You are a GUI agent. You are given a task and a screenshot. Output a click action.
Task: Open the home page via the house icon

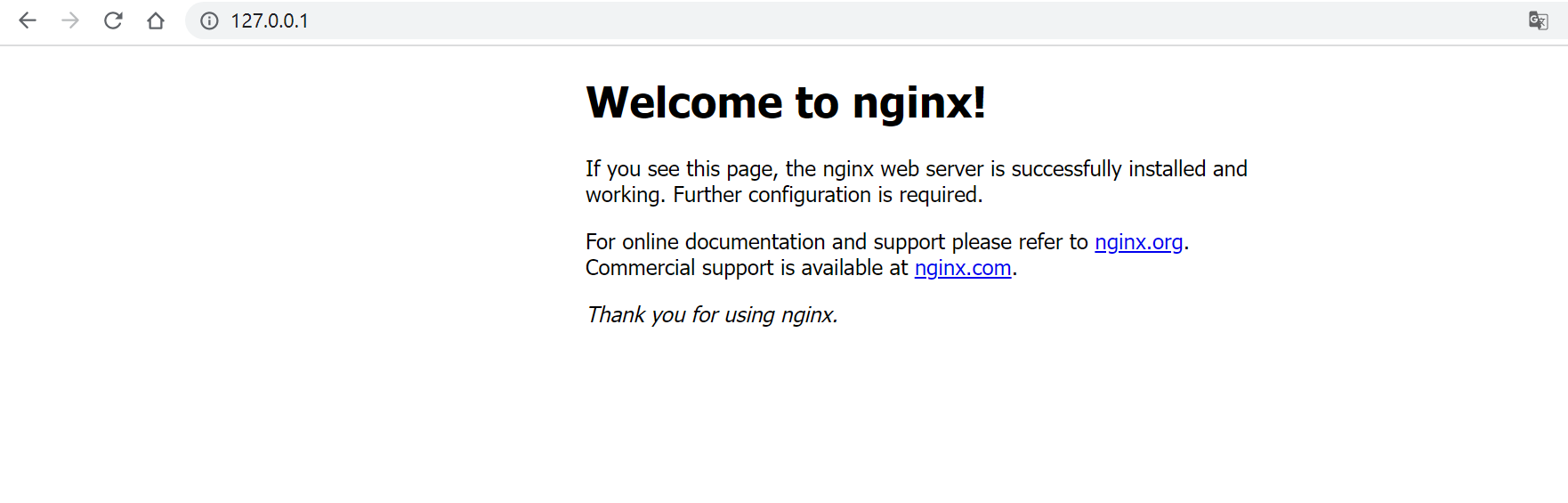(x=156, y=20)
